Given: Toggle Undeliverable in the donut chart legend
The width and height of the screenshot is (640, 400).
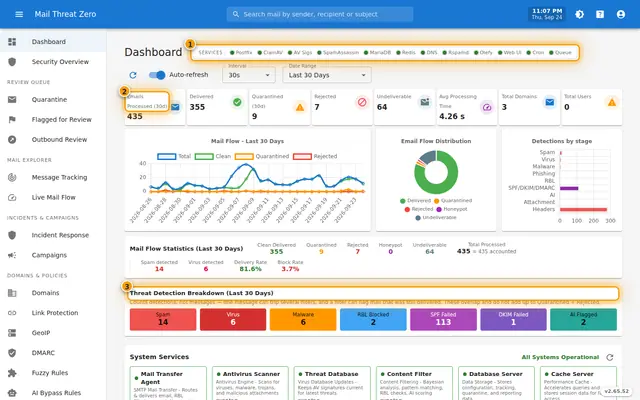Looking at the screenshot, I should pyautogui.click(x=436, y=218).
